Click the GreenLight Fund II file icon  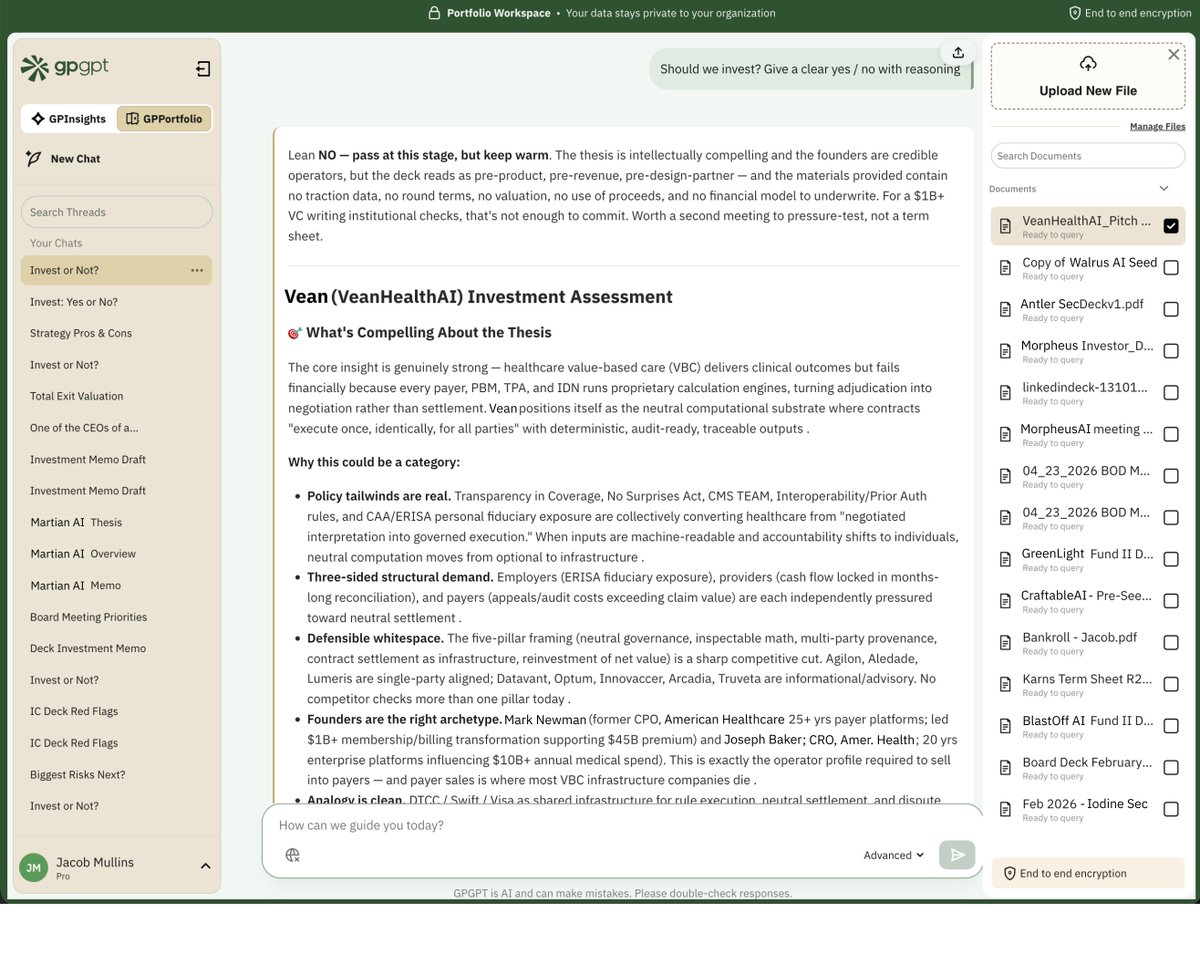(x=1006, y=559)
